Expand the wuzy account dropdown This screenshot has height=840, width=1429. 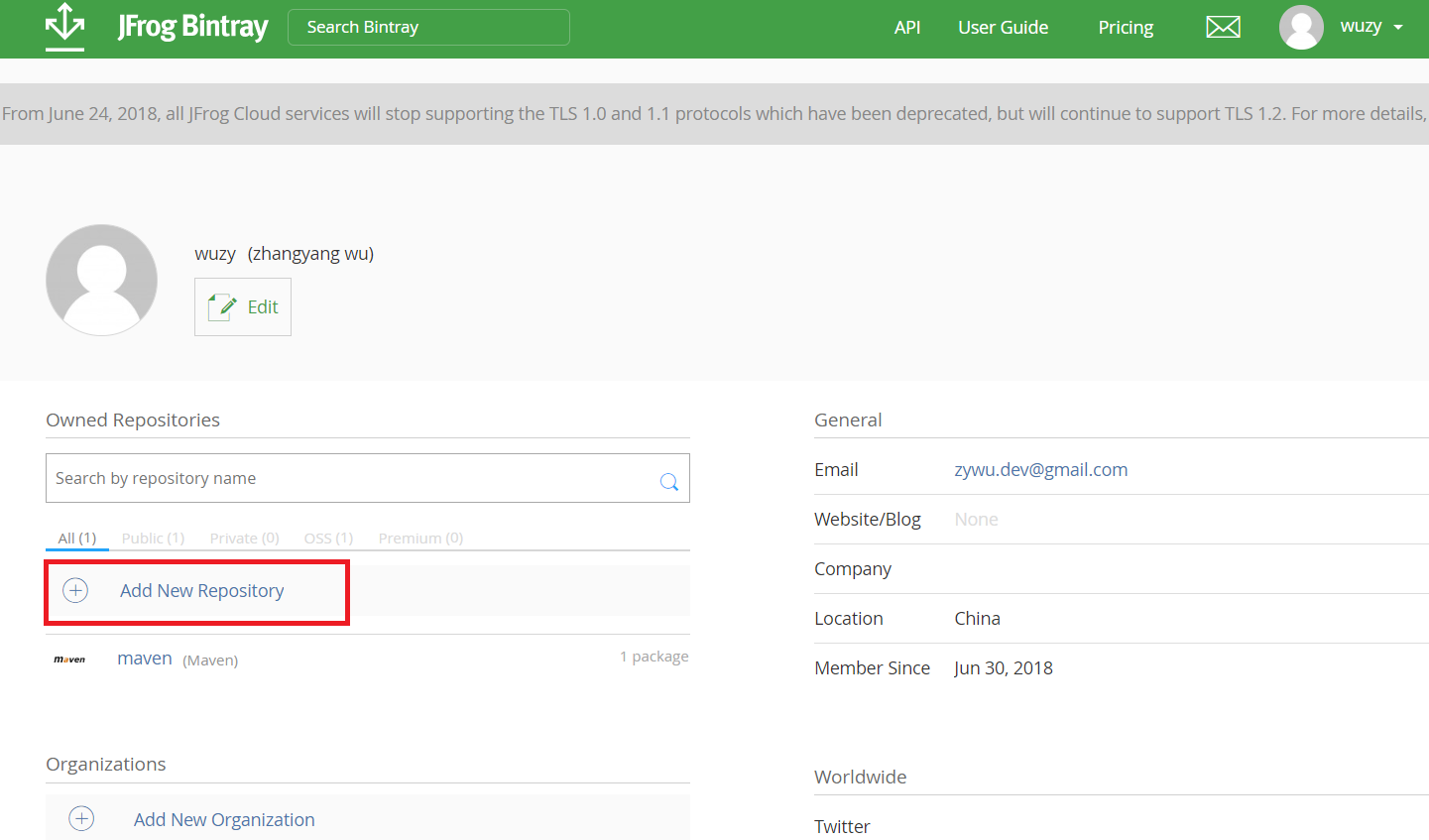point(1397,28)
